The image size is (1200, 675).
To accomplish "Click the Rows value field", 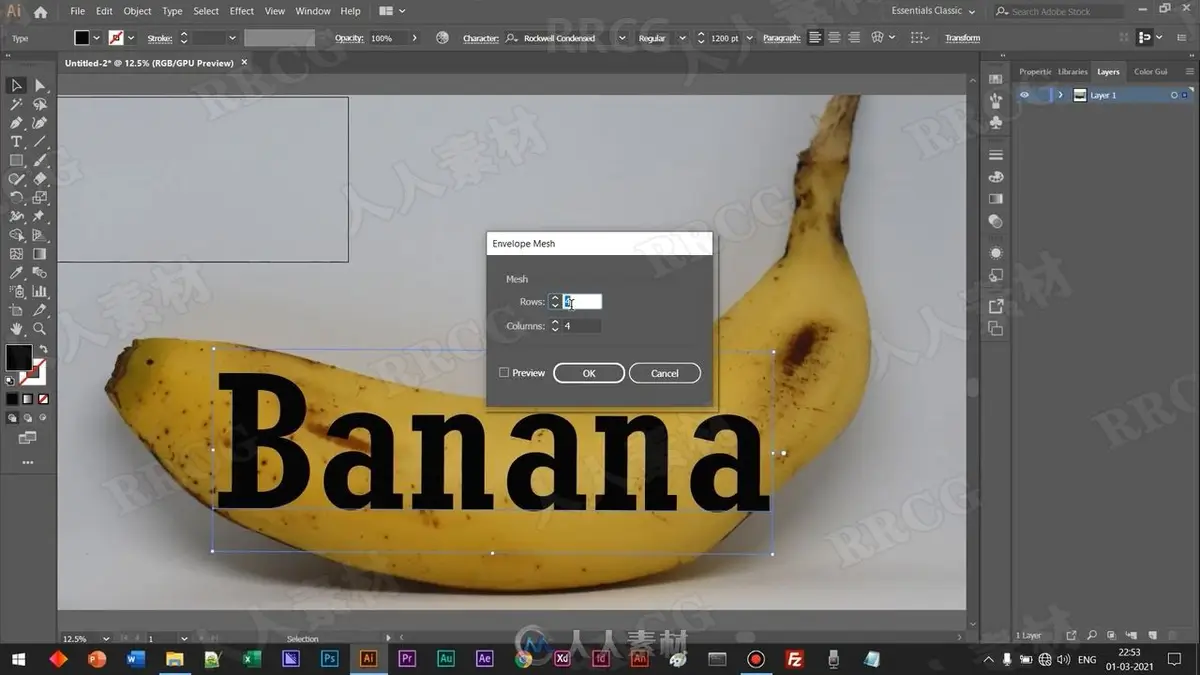I will (582, 301).
